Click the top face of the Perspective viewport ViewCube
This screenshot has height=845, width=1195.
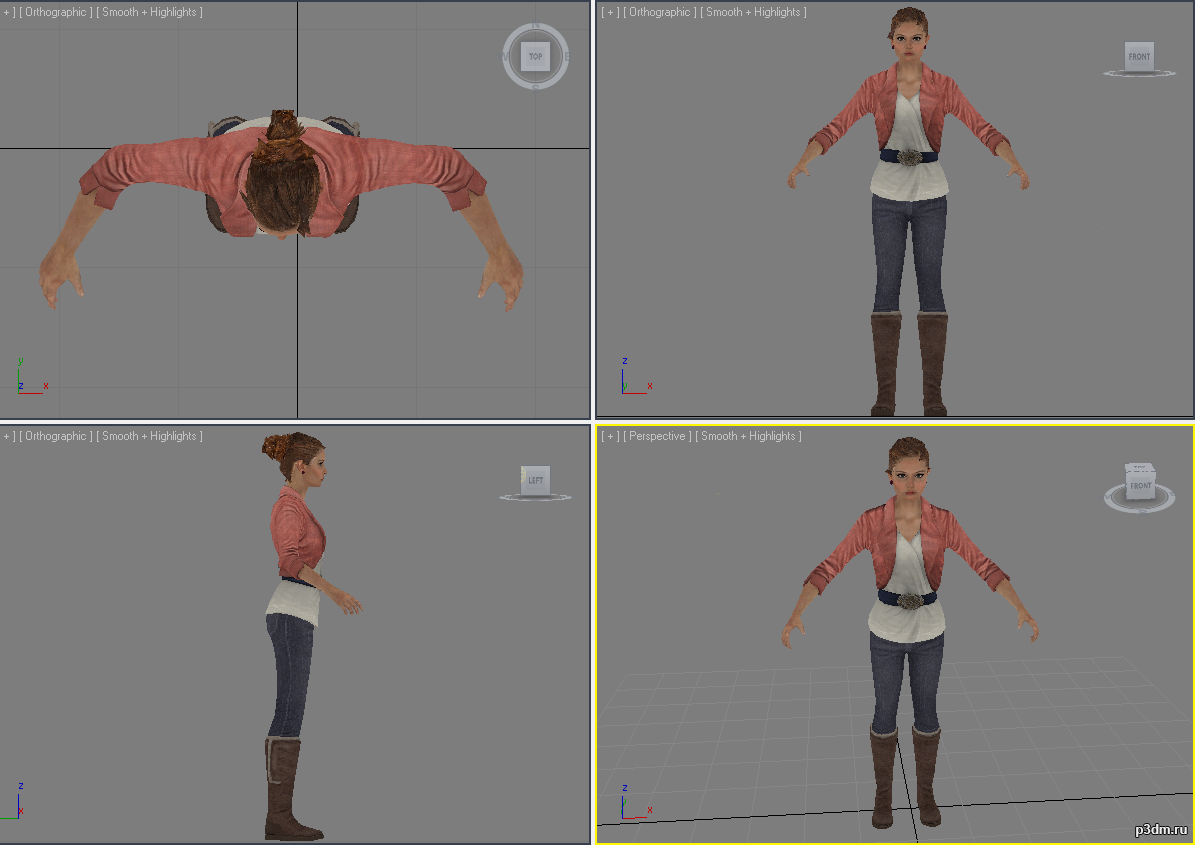[x=1140, y=469]
